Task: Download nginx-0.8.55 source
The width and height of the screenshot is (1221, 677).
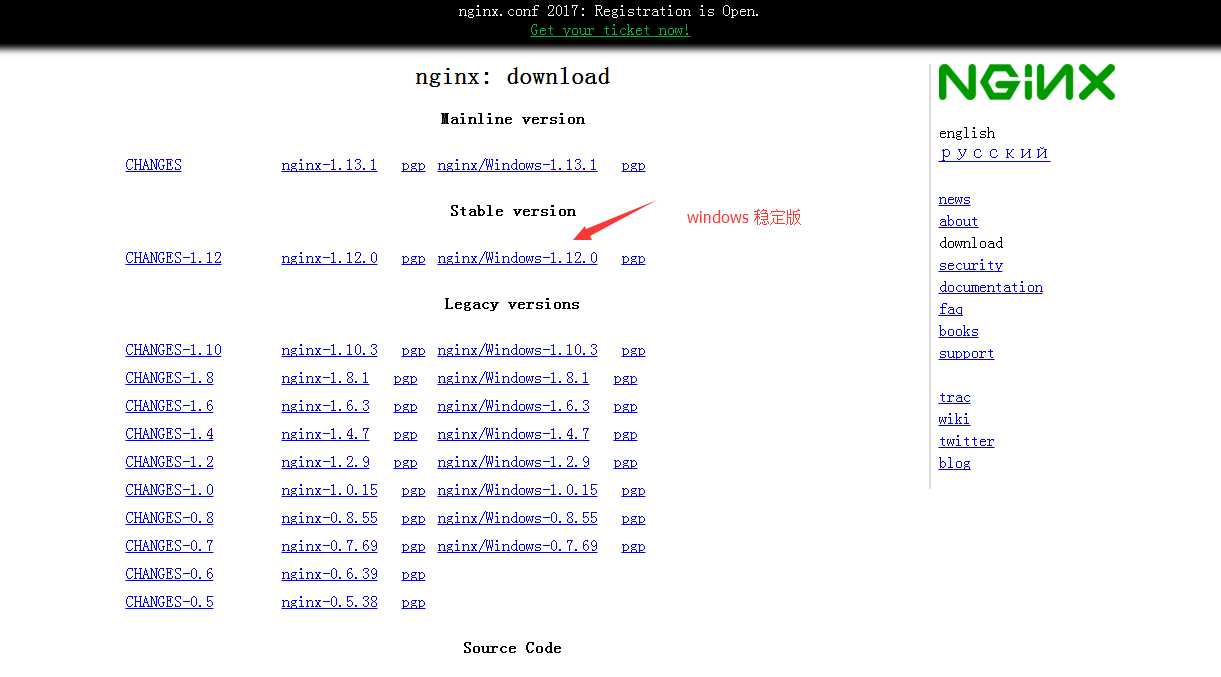Action: 329,518
